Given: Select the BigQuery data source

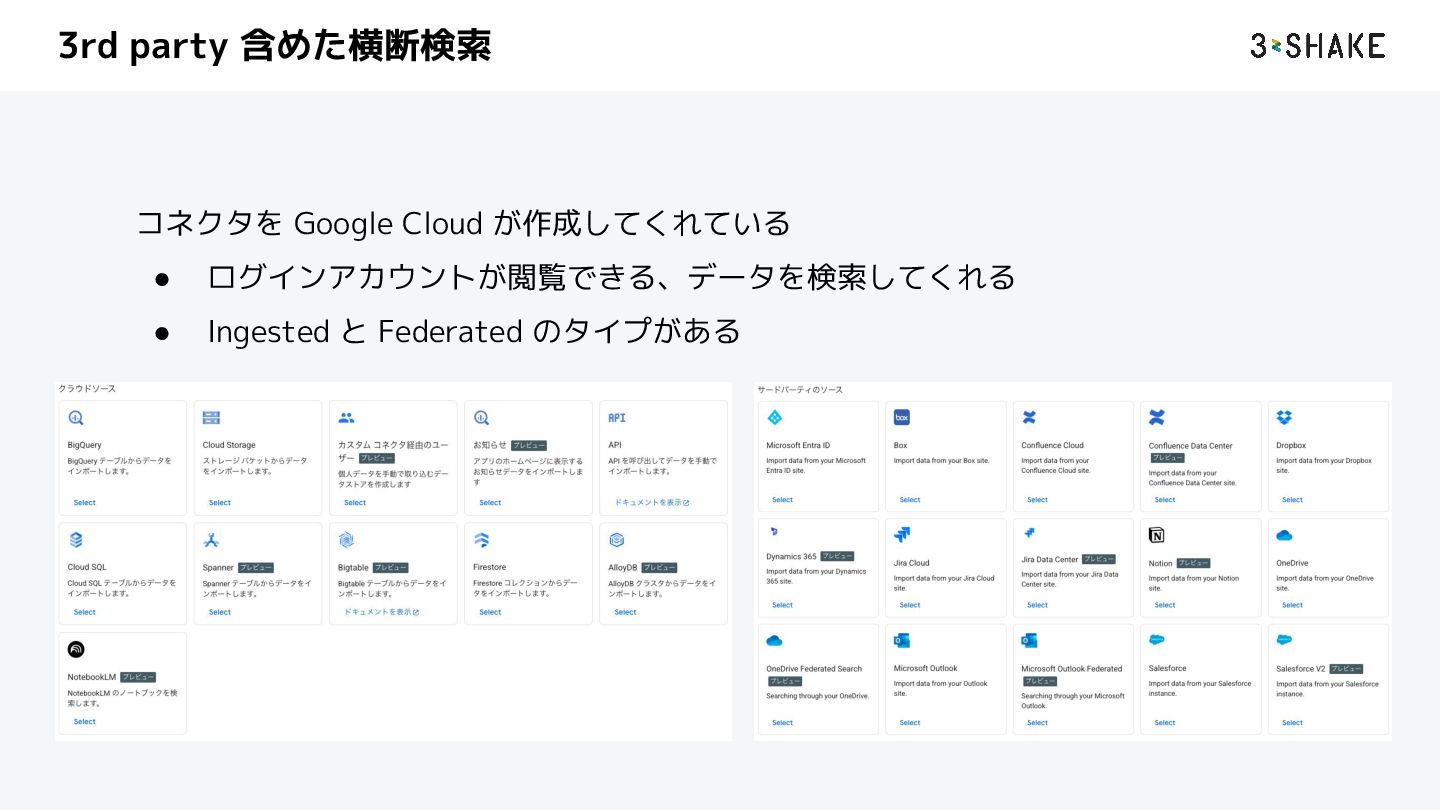Looking at the screenshot, I should (x=85, y=503).
